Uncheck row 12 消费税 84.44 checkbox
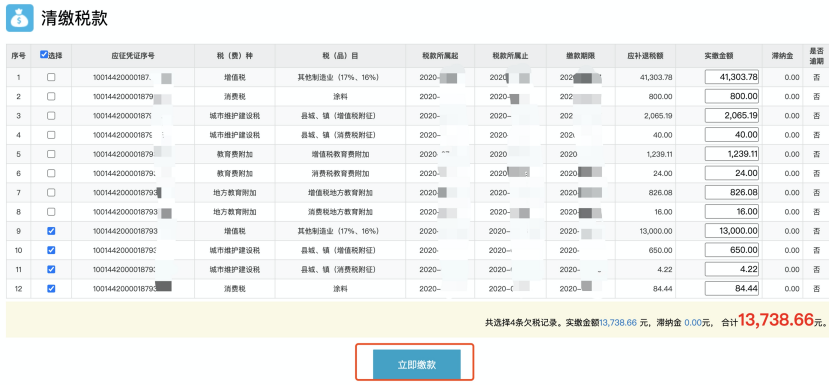The height and width of the screenshot is (385, 829). pos(51,289)
